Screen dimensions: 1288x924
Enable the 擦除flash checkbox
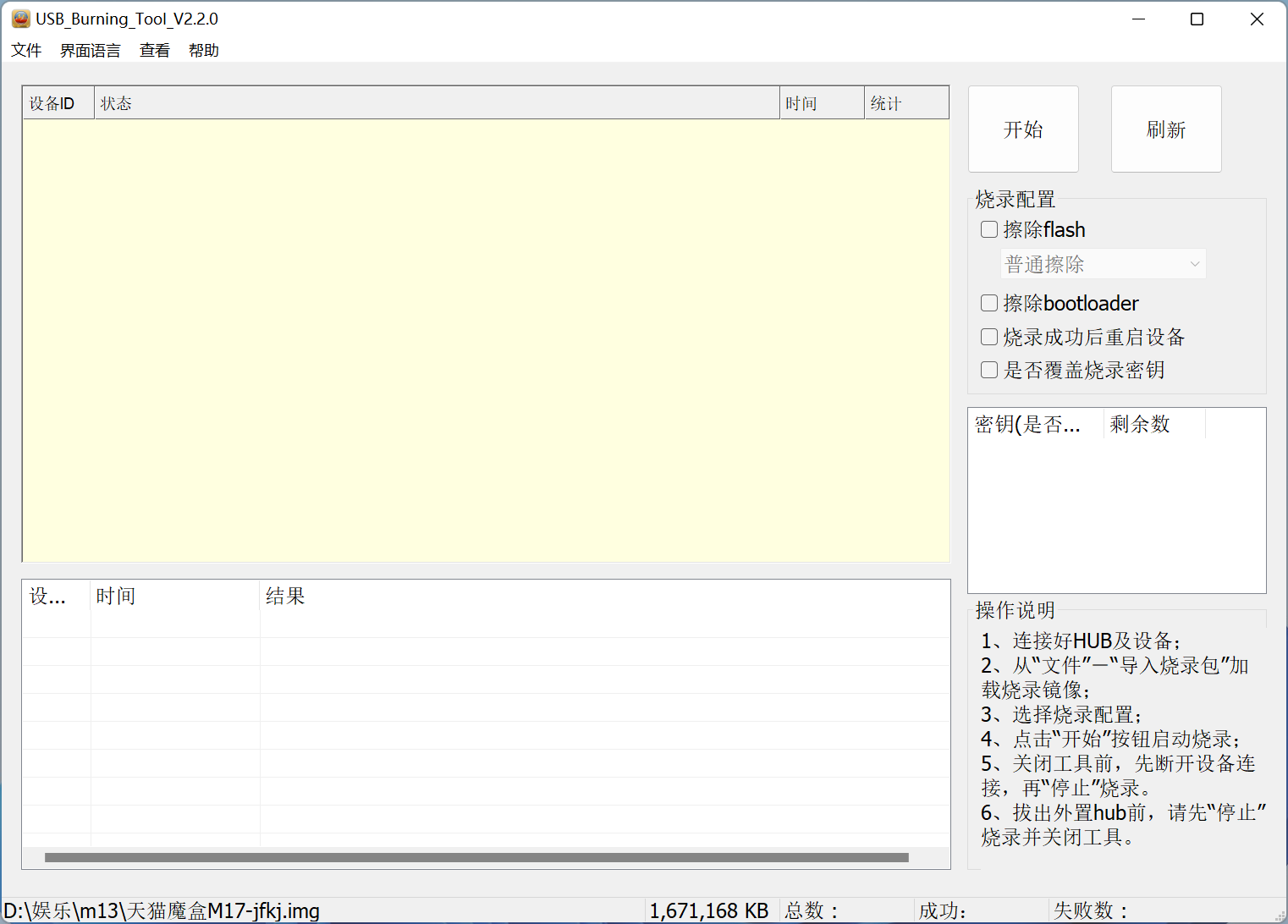coord(989,229)
